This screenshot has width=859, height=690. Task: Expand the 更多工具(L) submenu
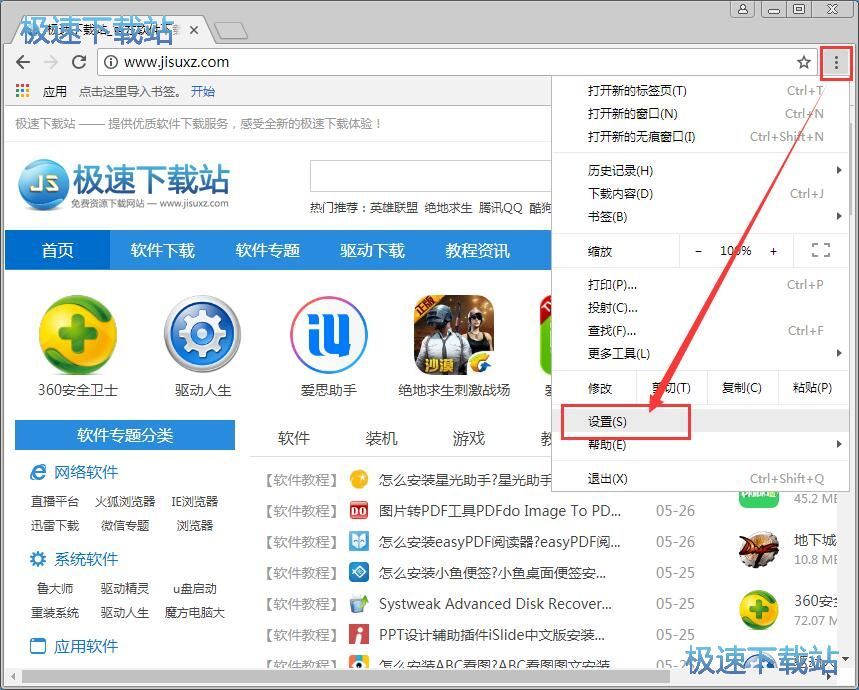point(700,353)
